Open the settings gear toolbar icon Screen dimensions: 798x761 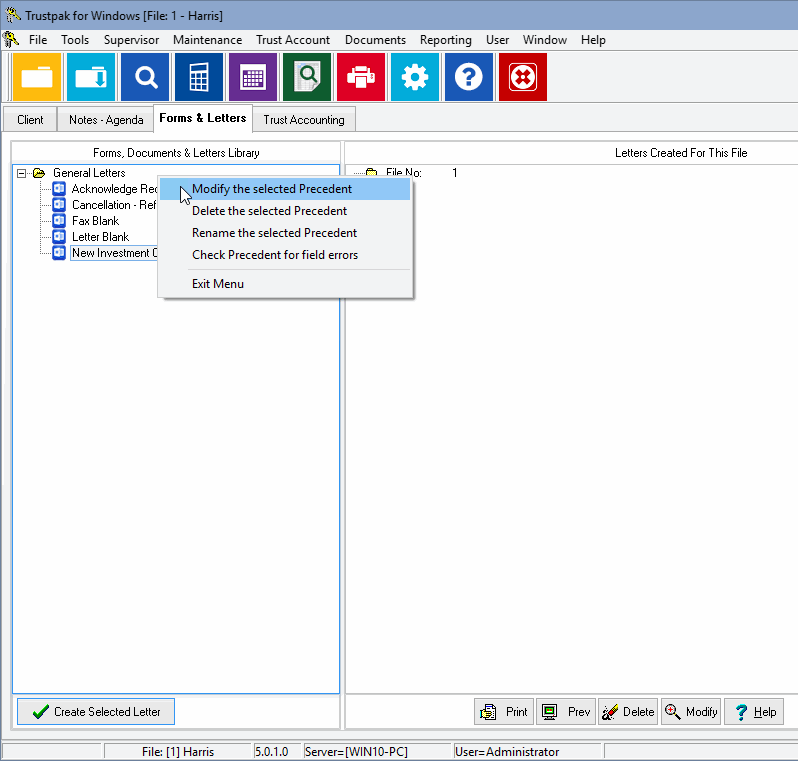[x=415, y=77]
